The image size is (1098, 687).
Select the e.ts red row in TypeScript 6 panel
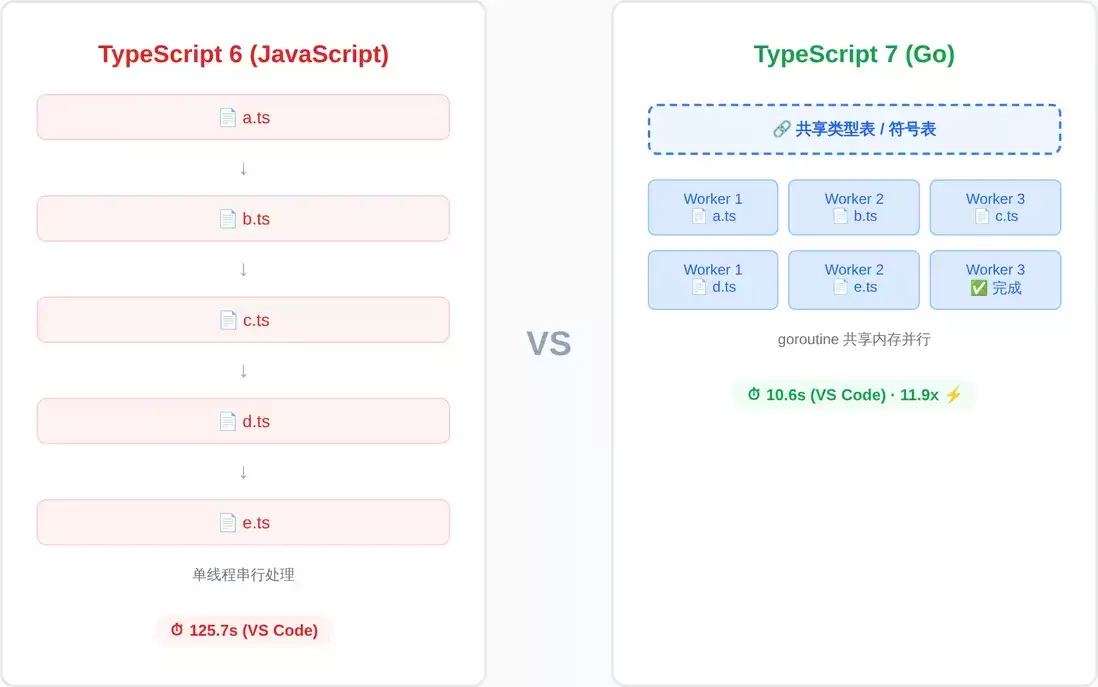tap(243, 522)
